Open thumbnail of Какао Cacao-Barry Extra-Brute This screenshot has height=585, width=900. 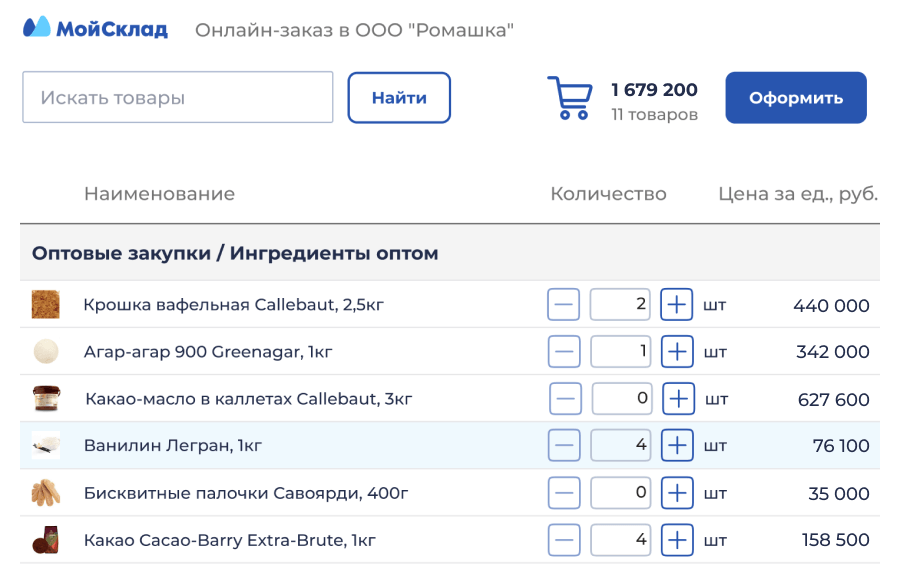pos(46,540)
